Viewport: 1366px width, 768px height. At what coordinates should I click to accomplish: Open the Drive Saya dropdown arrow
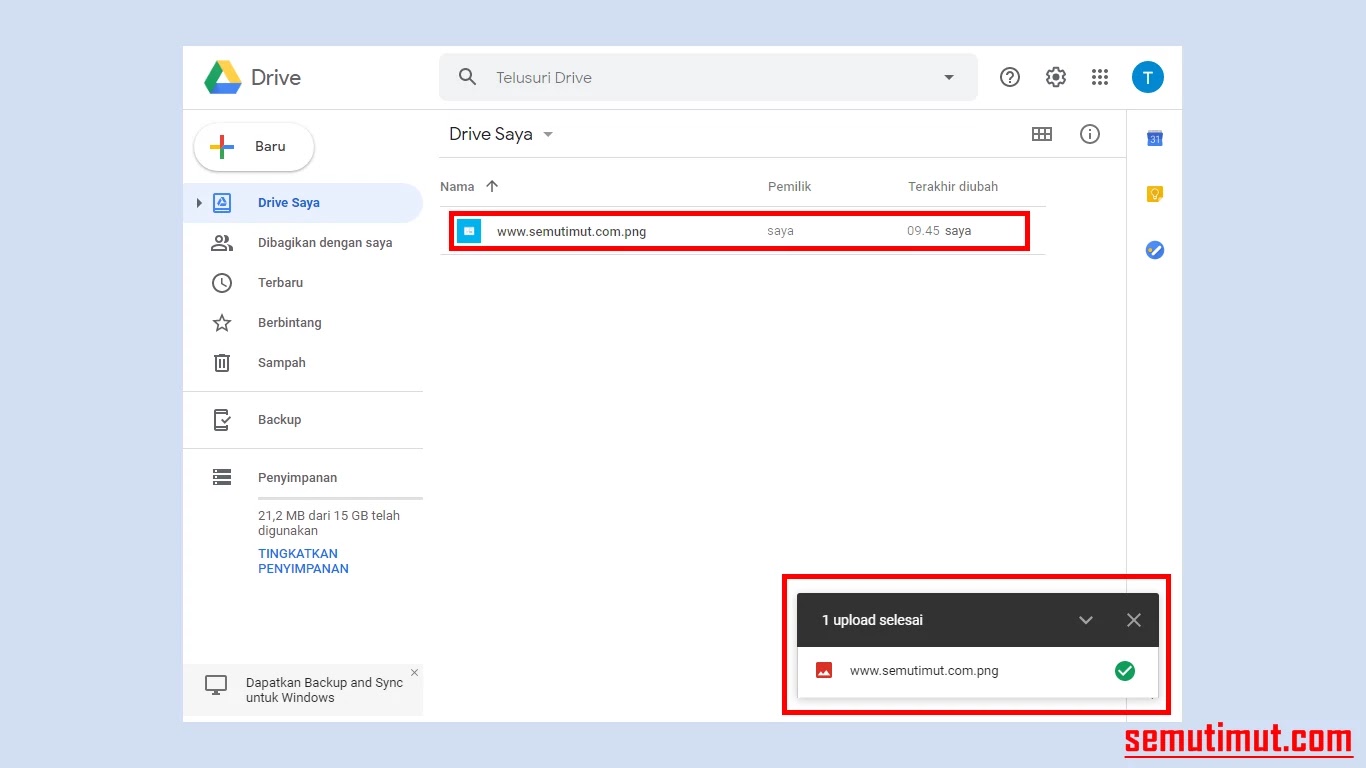coord(548,135)
